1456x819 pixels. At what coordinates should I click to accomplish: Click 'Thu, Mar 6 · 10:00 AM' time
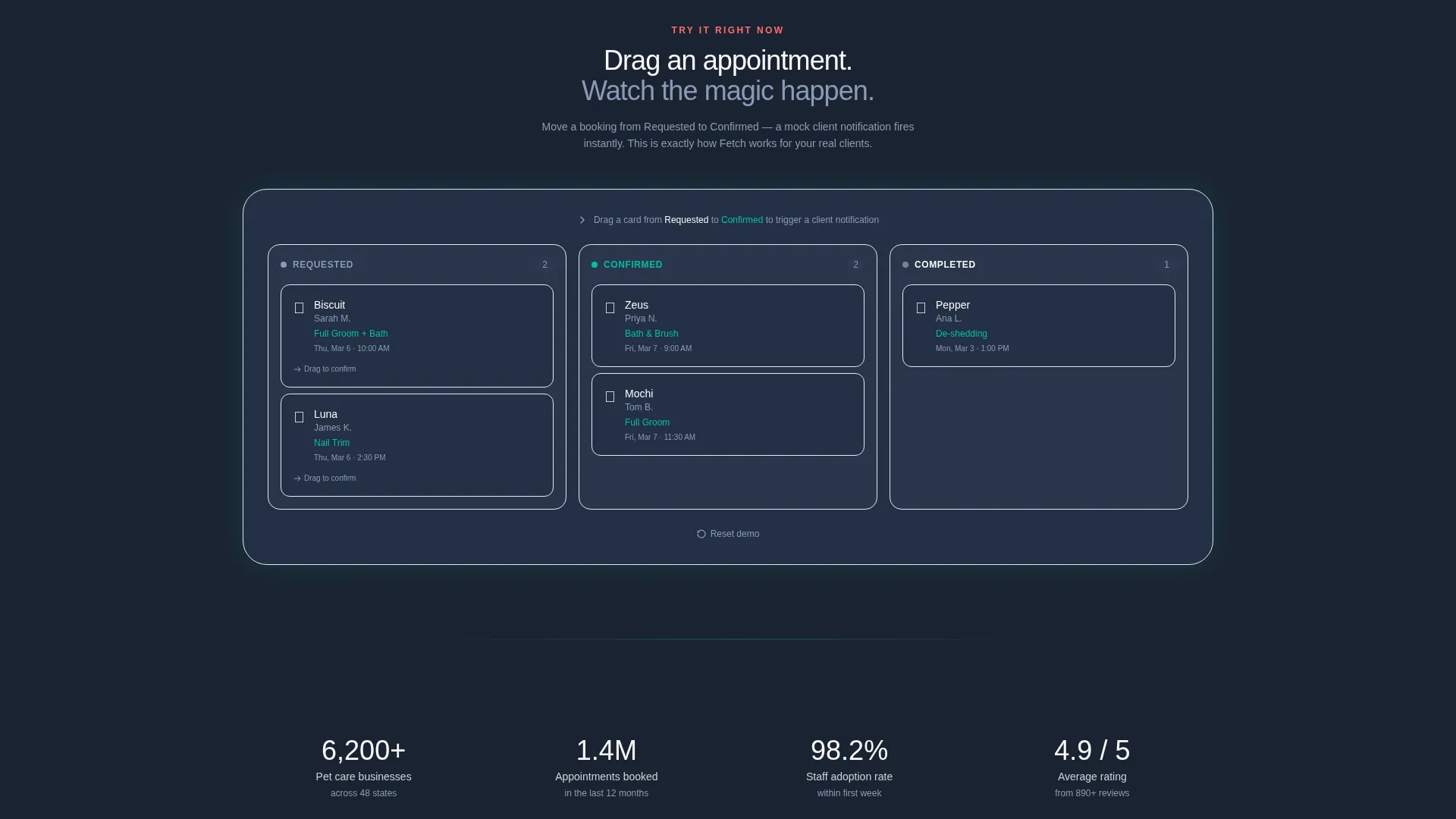tap(352, 349)
